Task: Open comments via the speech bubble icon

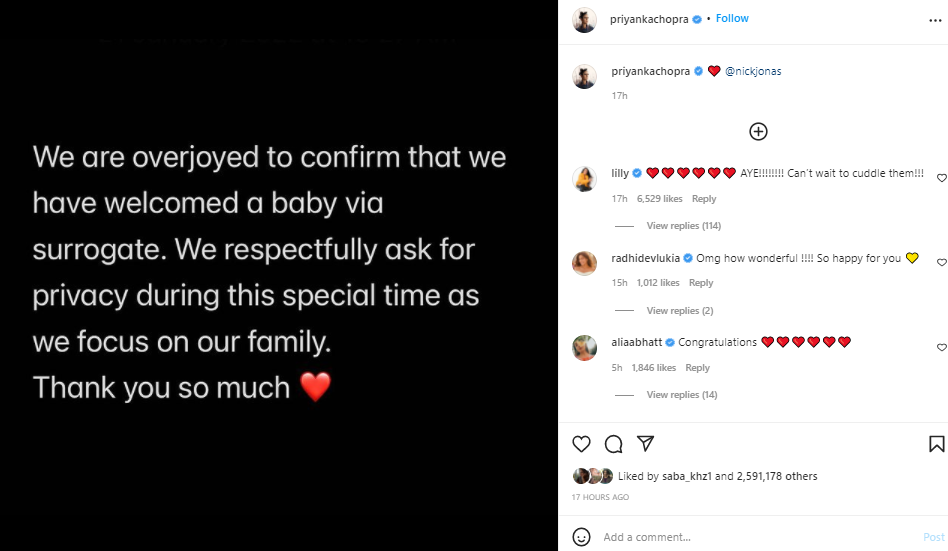Action: [614, 443]
